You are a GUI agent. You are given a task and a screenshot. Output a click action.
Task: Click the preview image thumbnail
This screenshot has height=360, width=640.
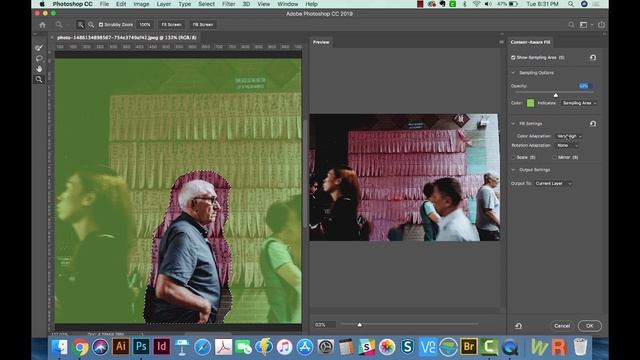404,177
